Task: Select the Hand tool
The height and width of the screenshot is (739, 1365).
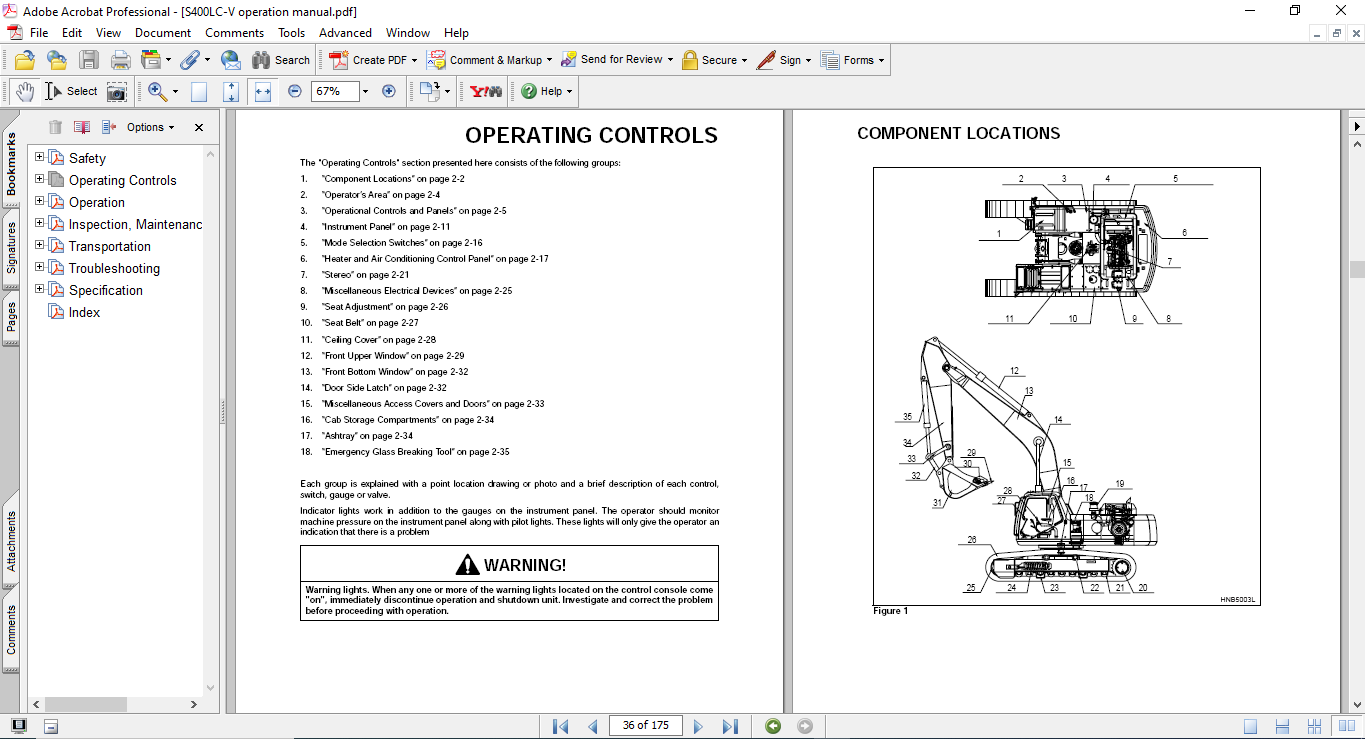Action: (x=24, y=91)
